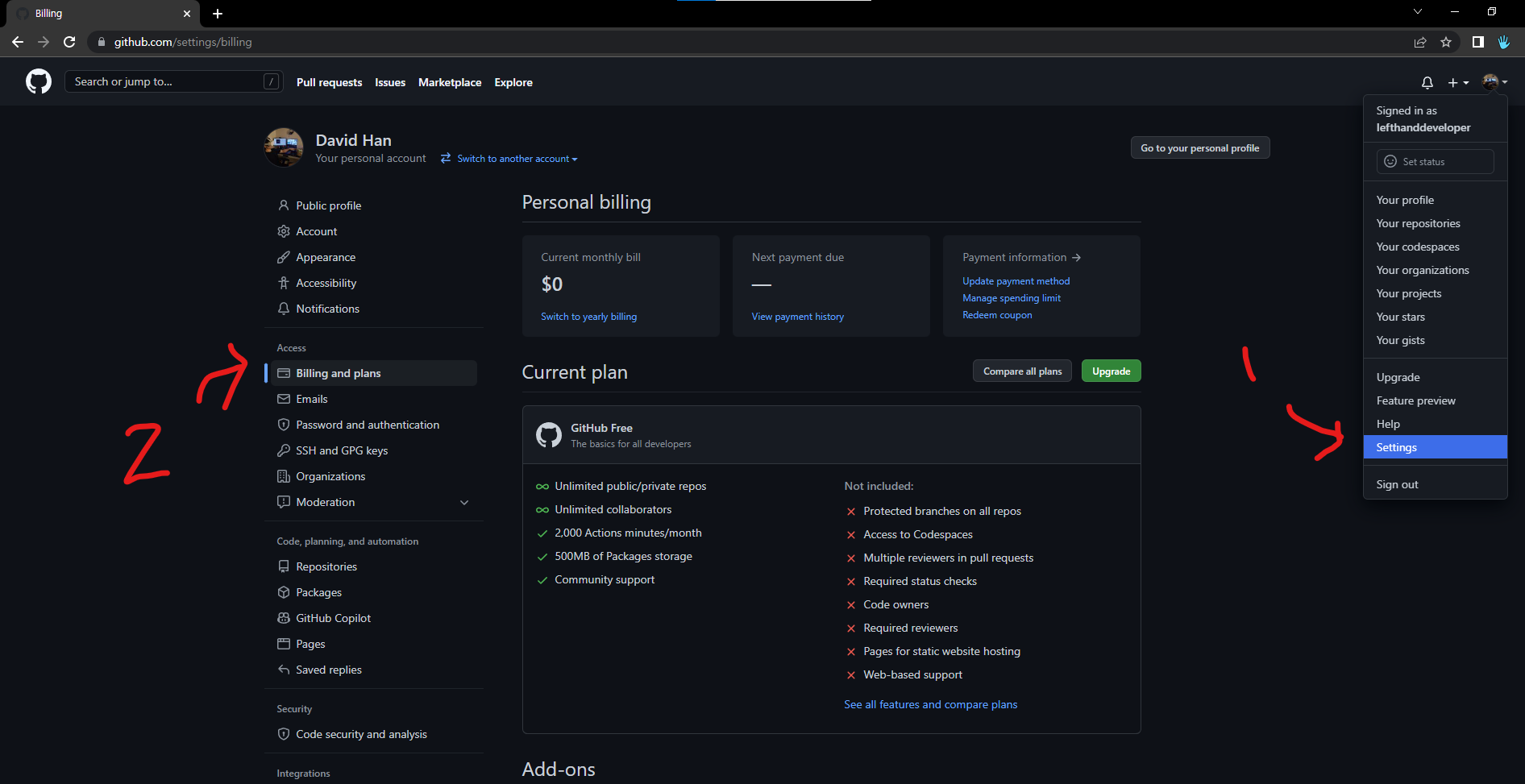This screenshot has width=1525, height=784.
Task: Choose Sign out from user menu
Action: click(1436, 484)
